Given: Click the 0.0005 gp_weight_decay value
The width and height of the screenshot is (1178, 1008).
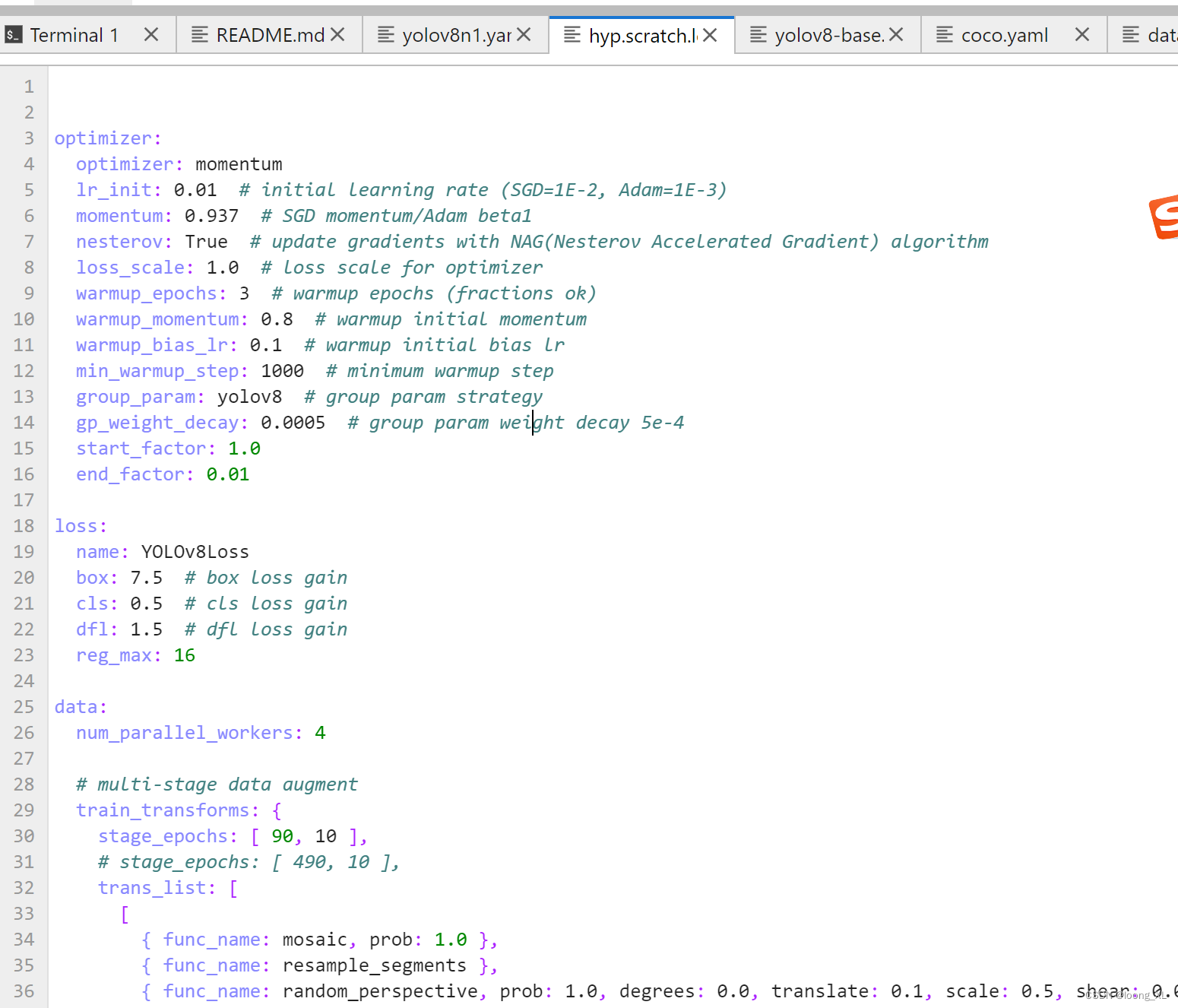Looking at the screenshot, I should pos(293,423).
